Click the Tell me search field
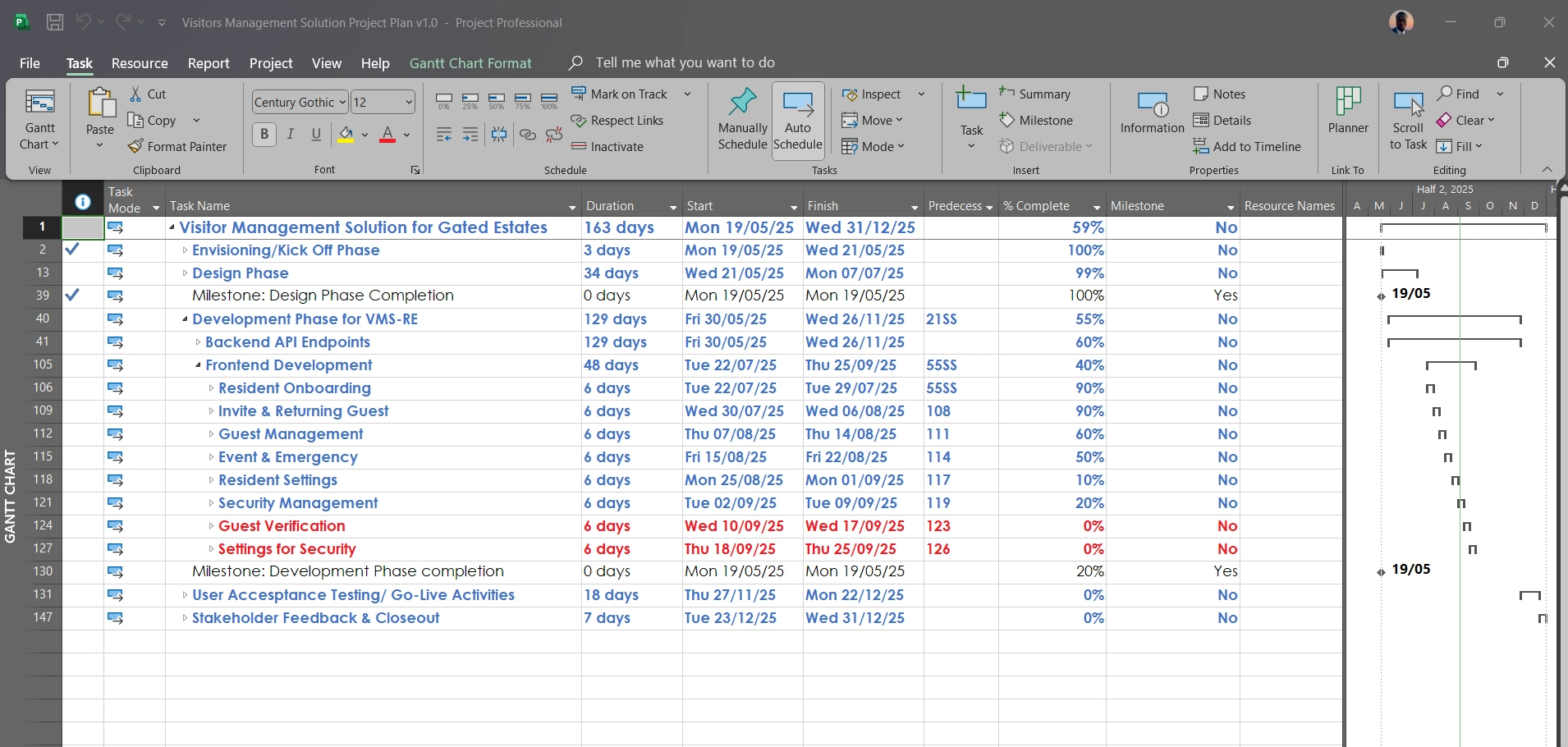Screen dimensions: 1568x747 point(685,63)
